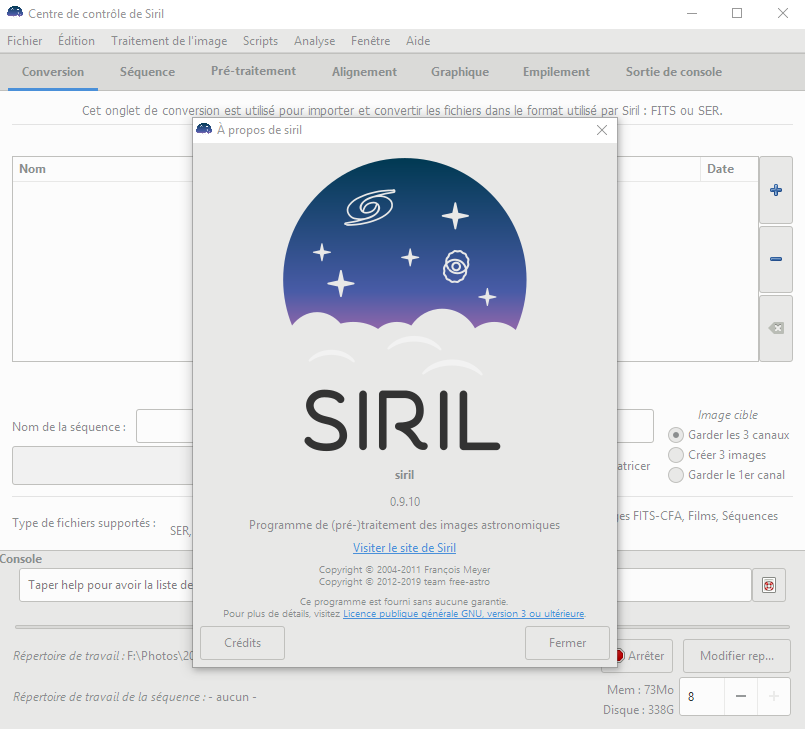This screenshot has height=729, width=805.
Task: Maximize the Siril control center window
Action: pyautogui.click(x=737, y=13)
